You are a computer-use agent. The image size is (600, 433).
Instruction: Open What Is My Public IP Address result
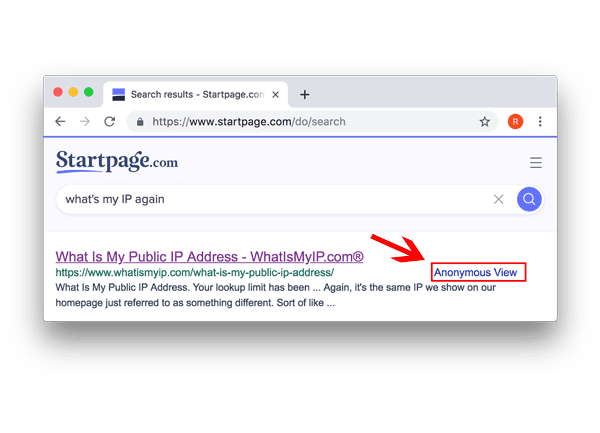click(x=209, y=257)
